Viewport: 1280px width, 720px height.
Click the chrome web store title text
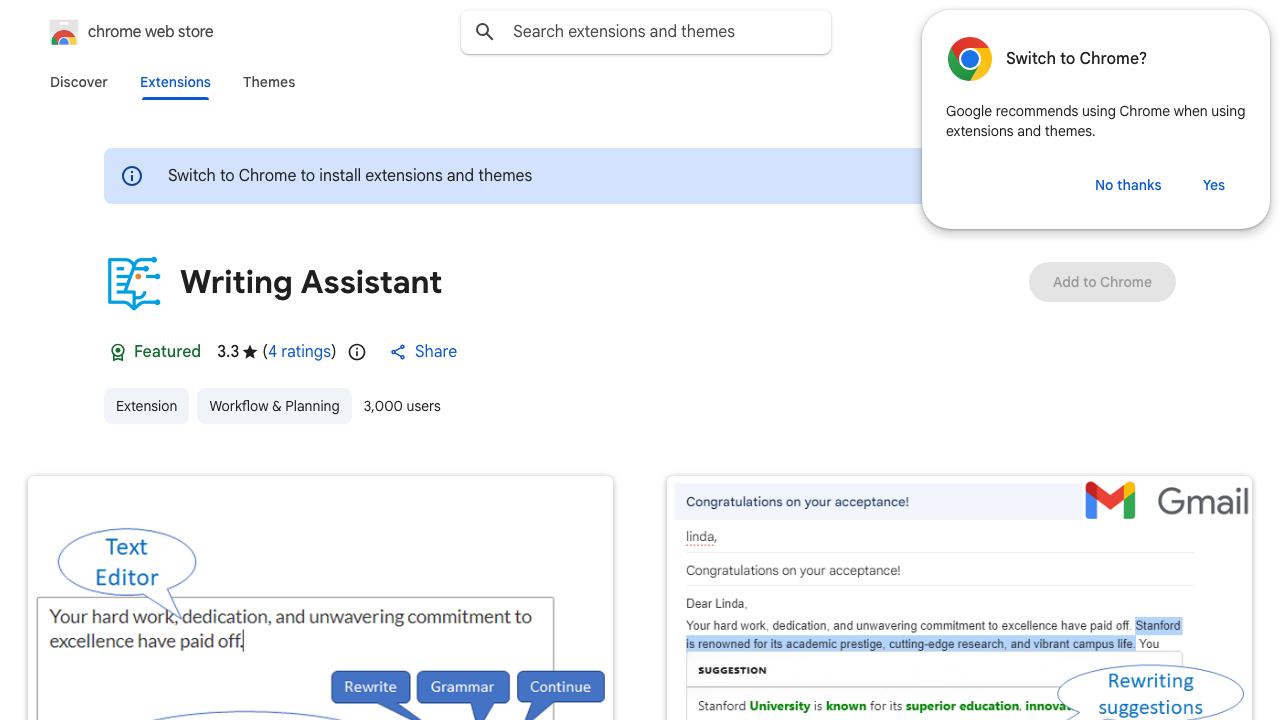tap(151, 32)
